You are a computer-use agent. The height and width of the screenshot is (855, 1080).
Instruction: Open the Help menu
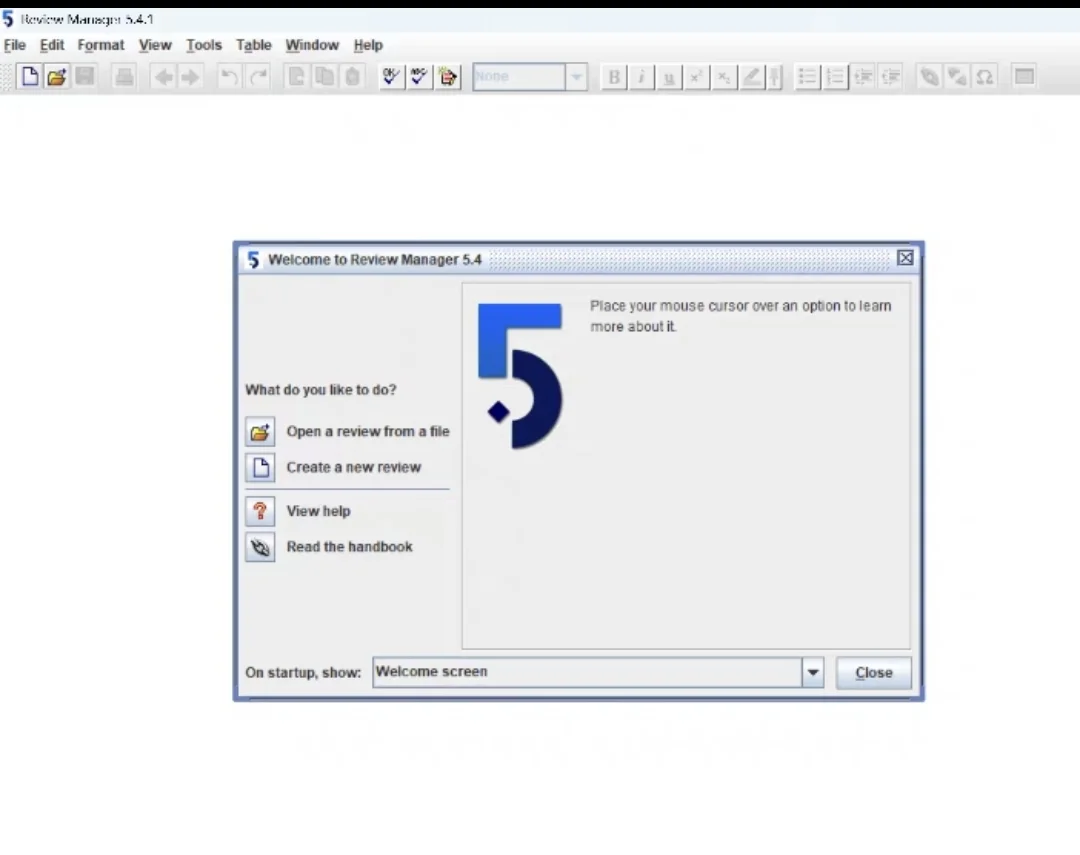[368, 45]
